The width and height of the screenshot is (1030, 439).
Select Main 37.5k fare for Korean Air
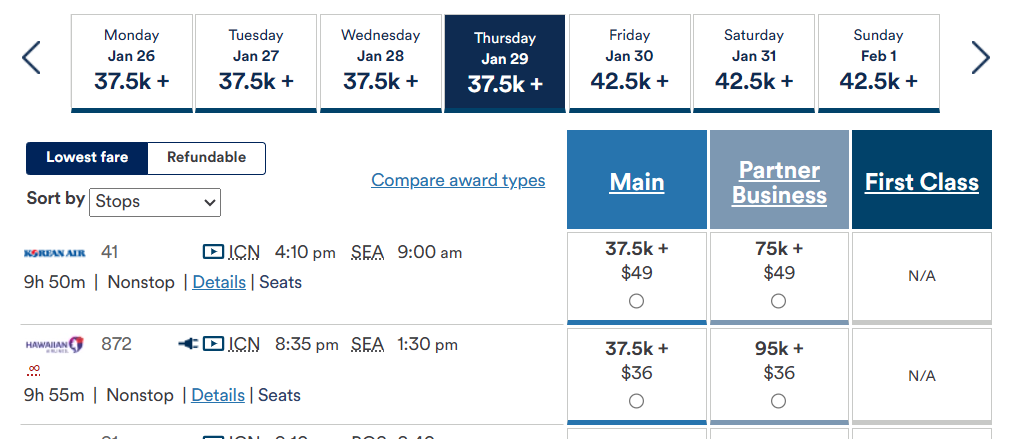pos(636,301)
